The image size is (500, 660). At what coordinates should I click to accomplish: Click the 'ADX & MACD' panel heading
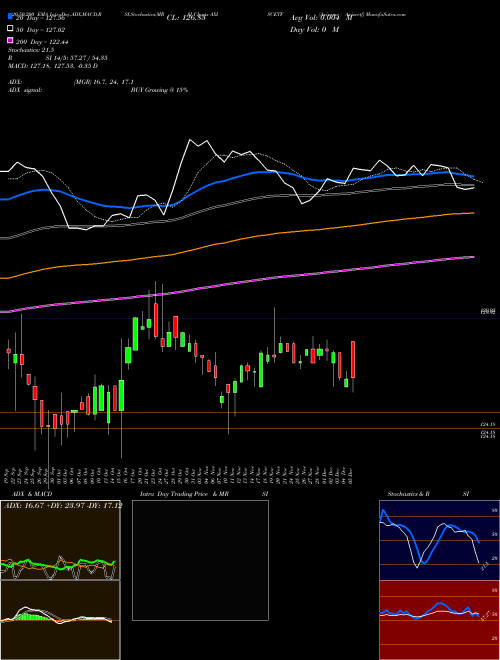[32, 494]
